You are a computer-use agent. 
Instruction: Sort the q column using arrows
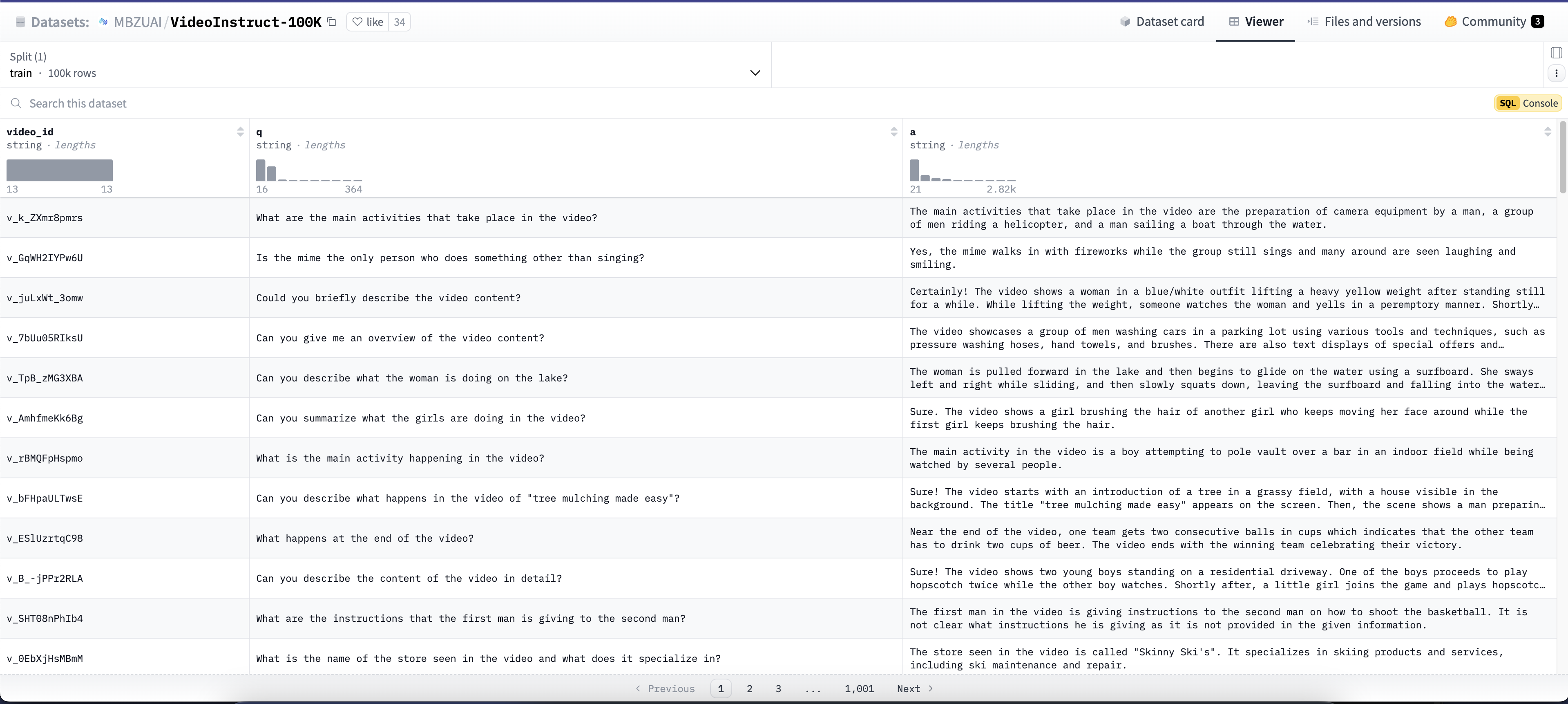click(x=893, y=132)
